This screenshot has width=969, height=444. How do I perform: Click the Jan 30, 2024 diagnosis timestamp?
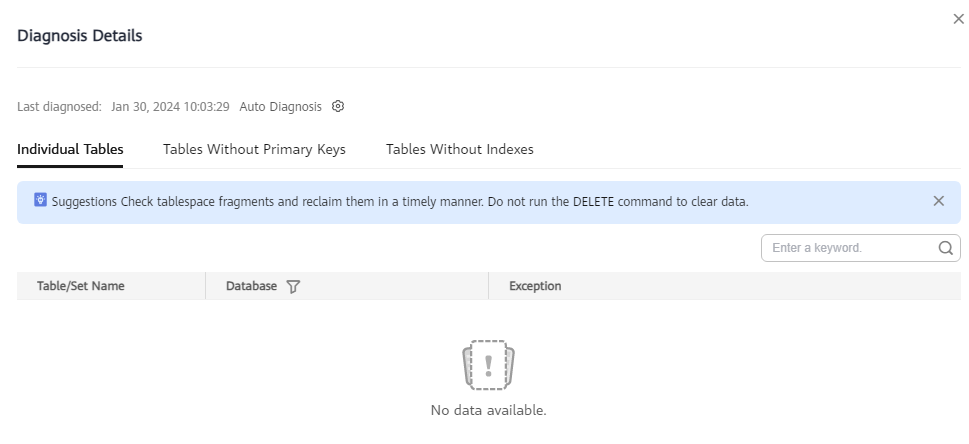pyautogui.click(x=170, y=107)
